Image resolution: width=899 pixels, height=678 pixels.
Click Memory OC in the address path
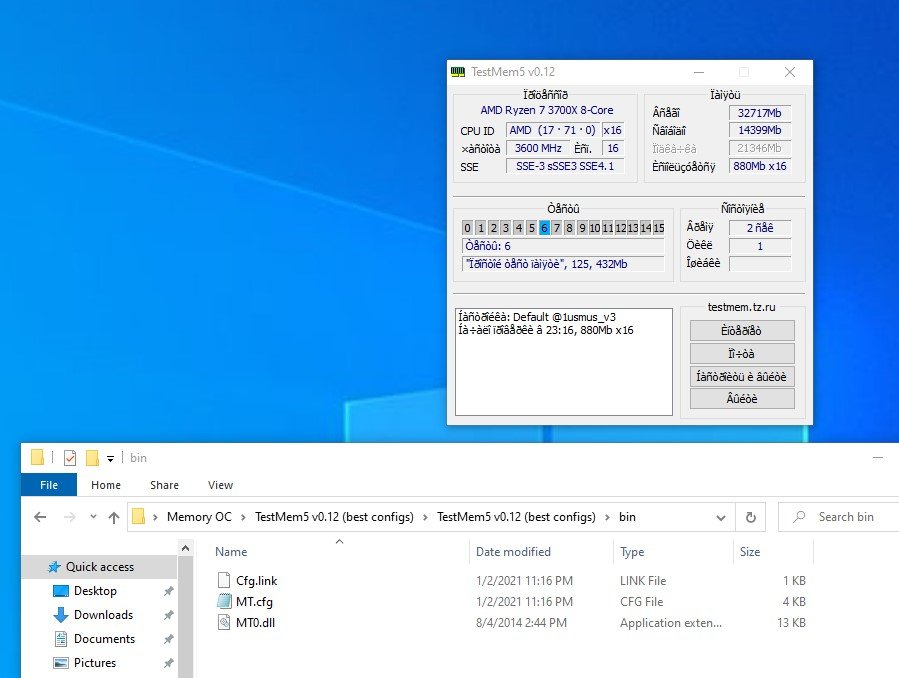click(199, 516)
